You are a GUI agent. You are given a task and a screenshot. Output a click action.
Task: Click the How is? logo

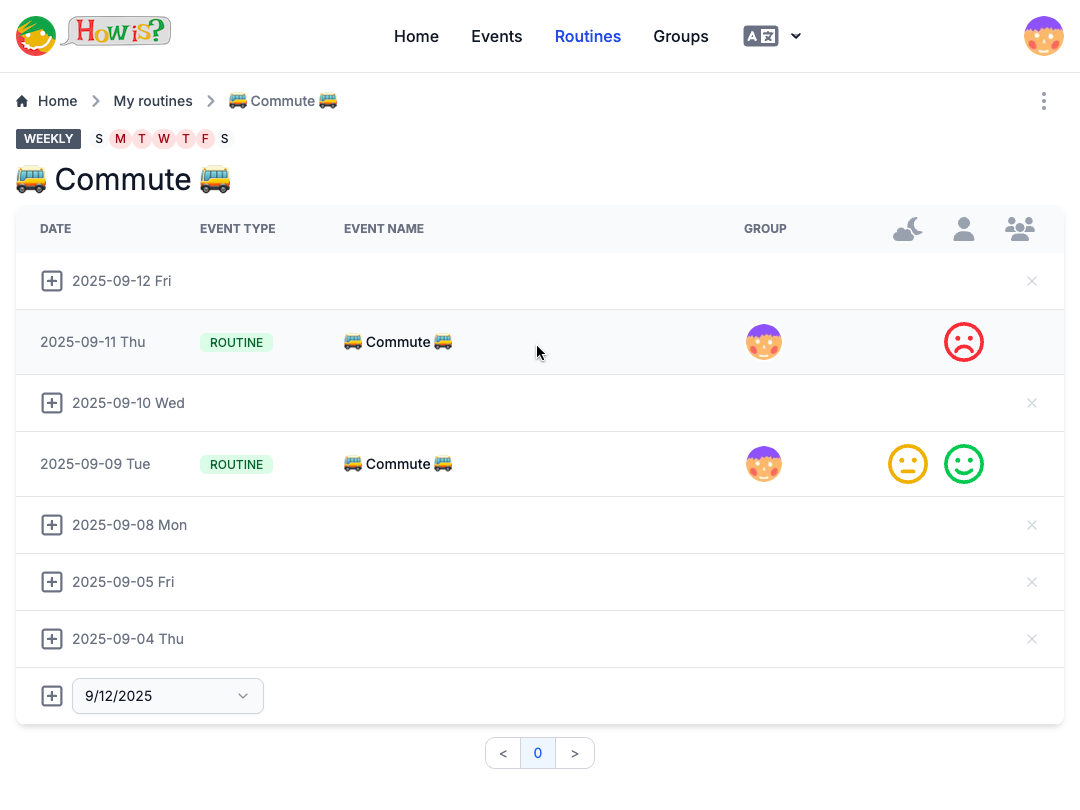(94, 35)
